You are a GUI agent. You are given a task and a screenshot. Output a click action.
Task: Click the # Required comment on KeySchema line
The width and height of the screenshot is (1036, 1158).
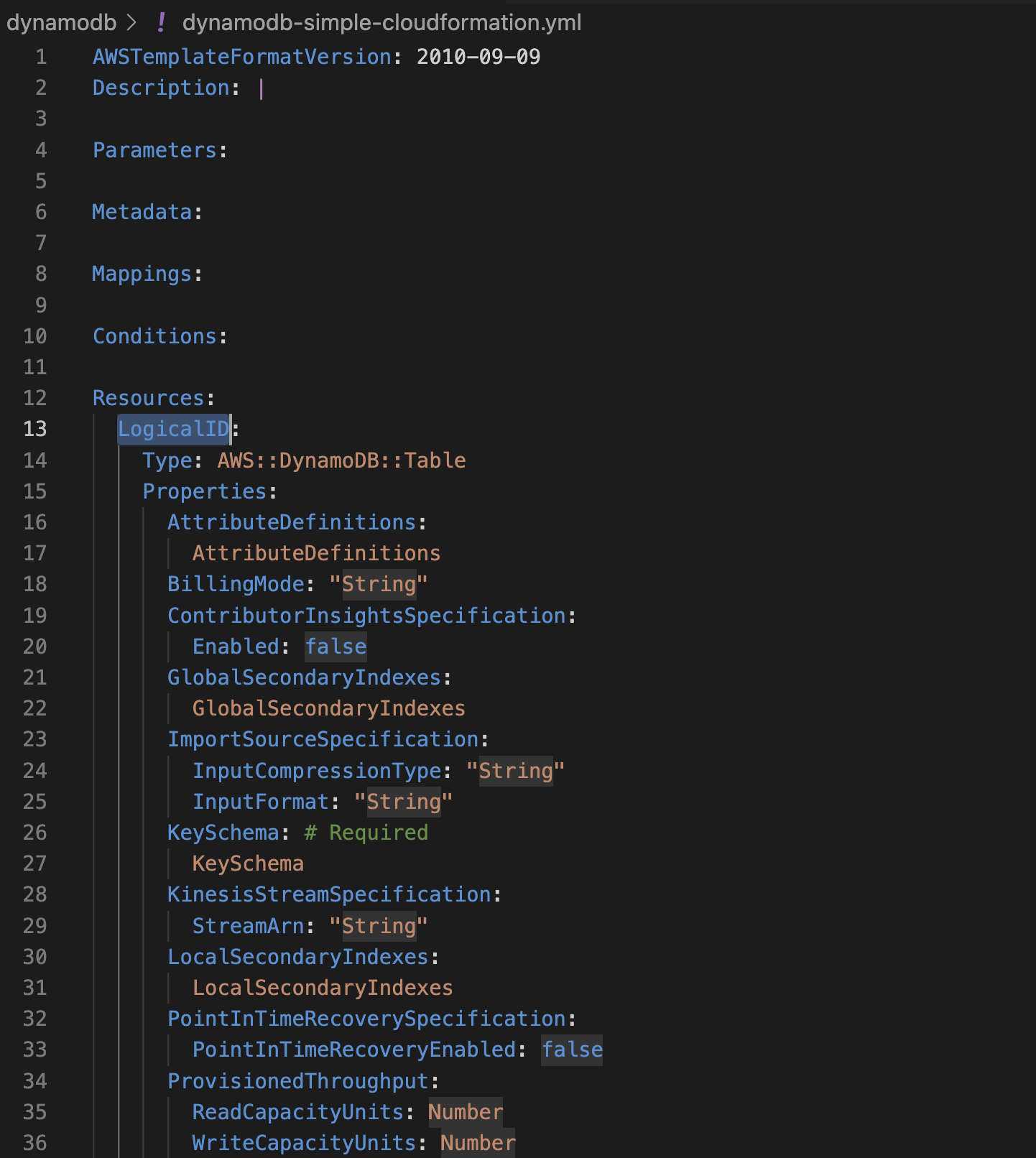pos(366,833)
